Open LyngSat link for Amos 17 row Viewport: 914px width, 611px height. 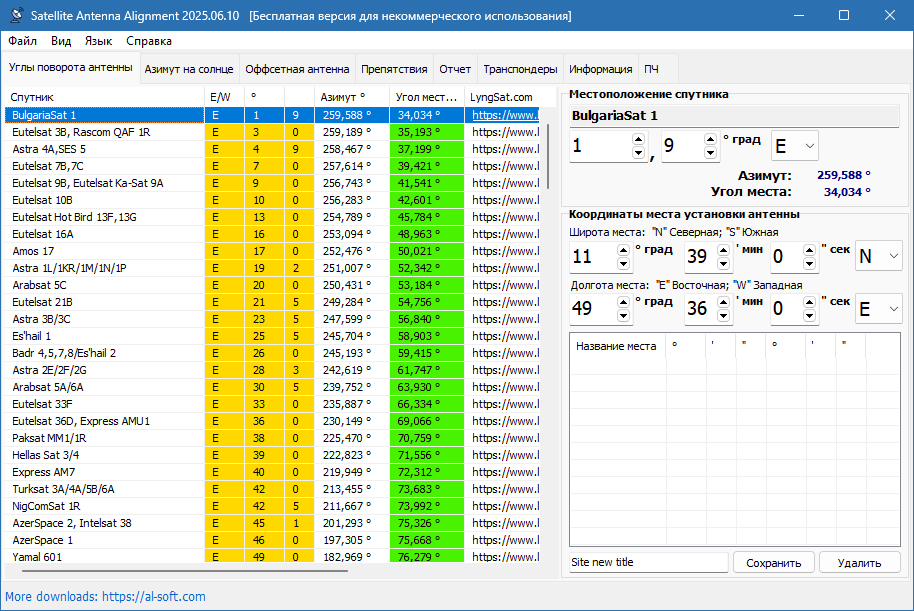tap(505, 251)
